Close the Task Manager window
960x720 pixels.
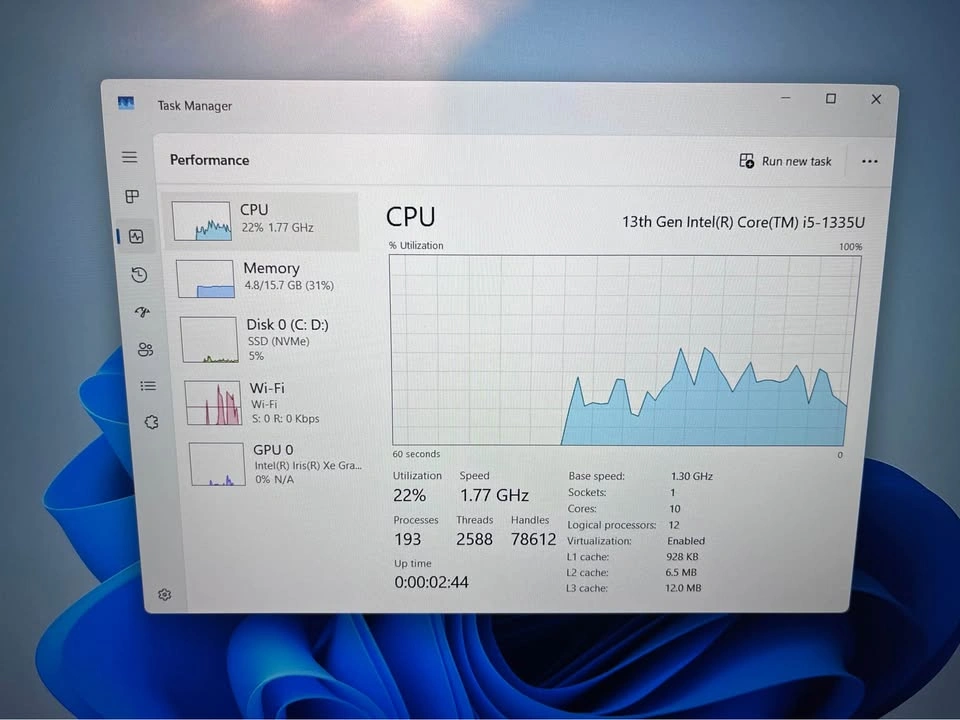pos(876,99)
